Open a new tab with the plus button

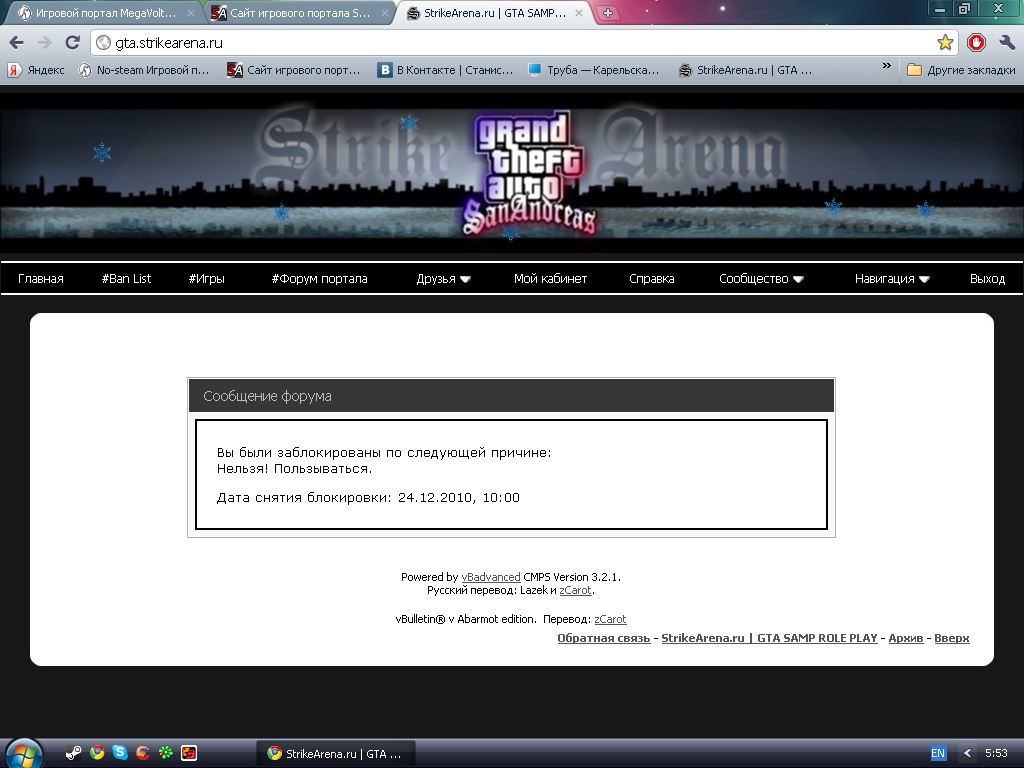coord(607,13)
